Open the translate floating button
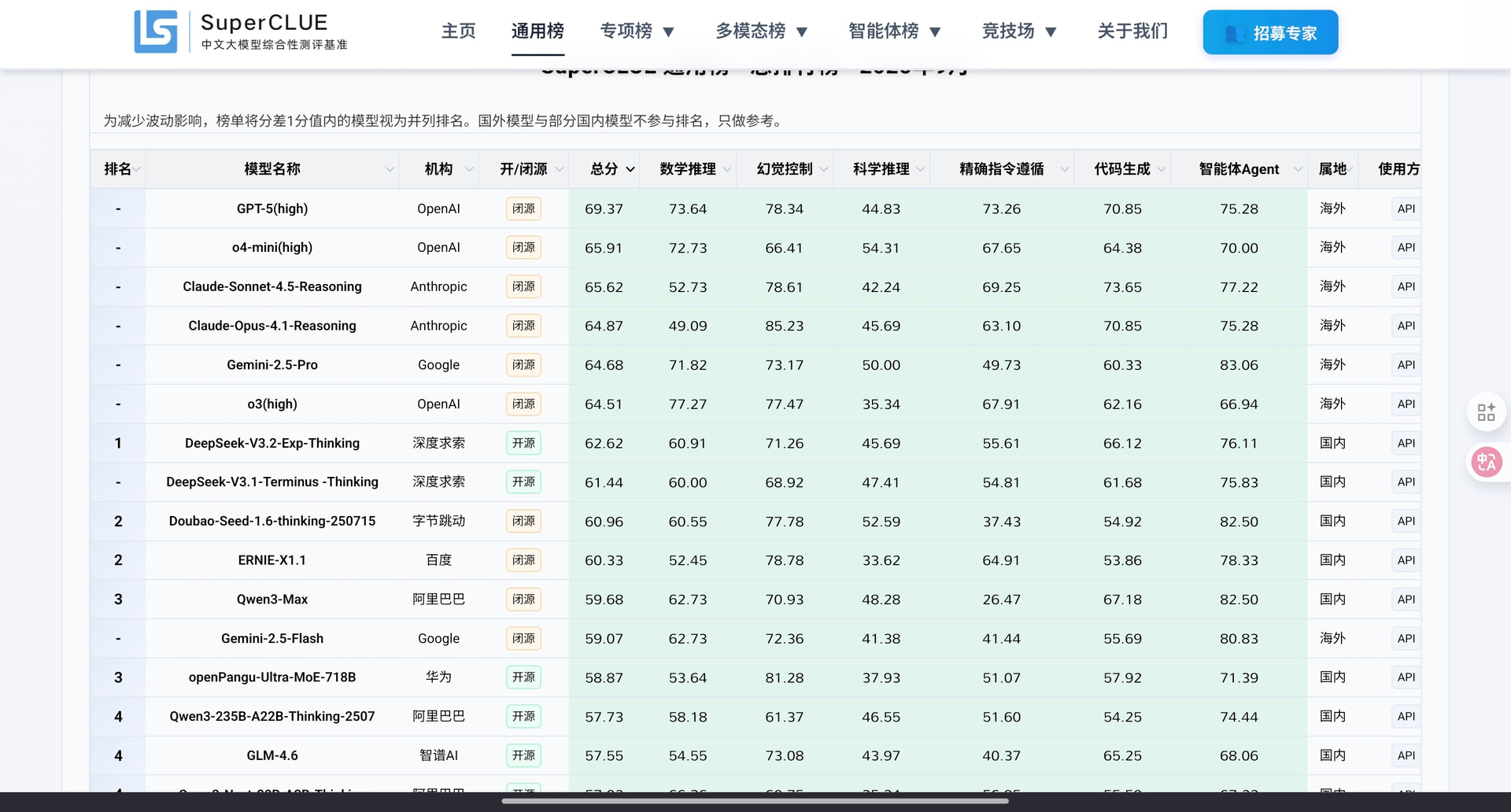 point(1486,462)
